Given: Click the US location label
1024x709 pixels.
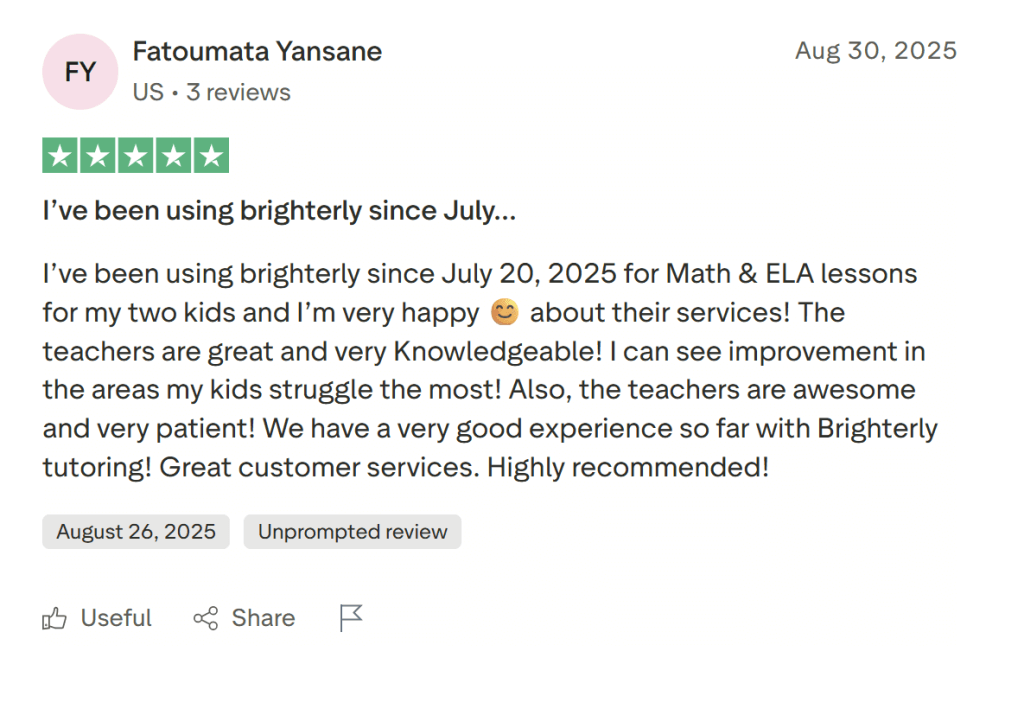Looking at the screenshot, I should coord(148,92).
